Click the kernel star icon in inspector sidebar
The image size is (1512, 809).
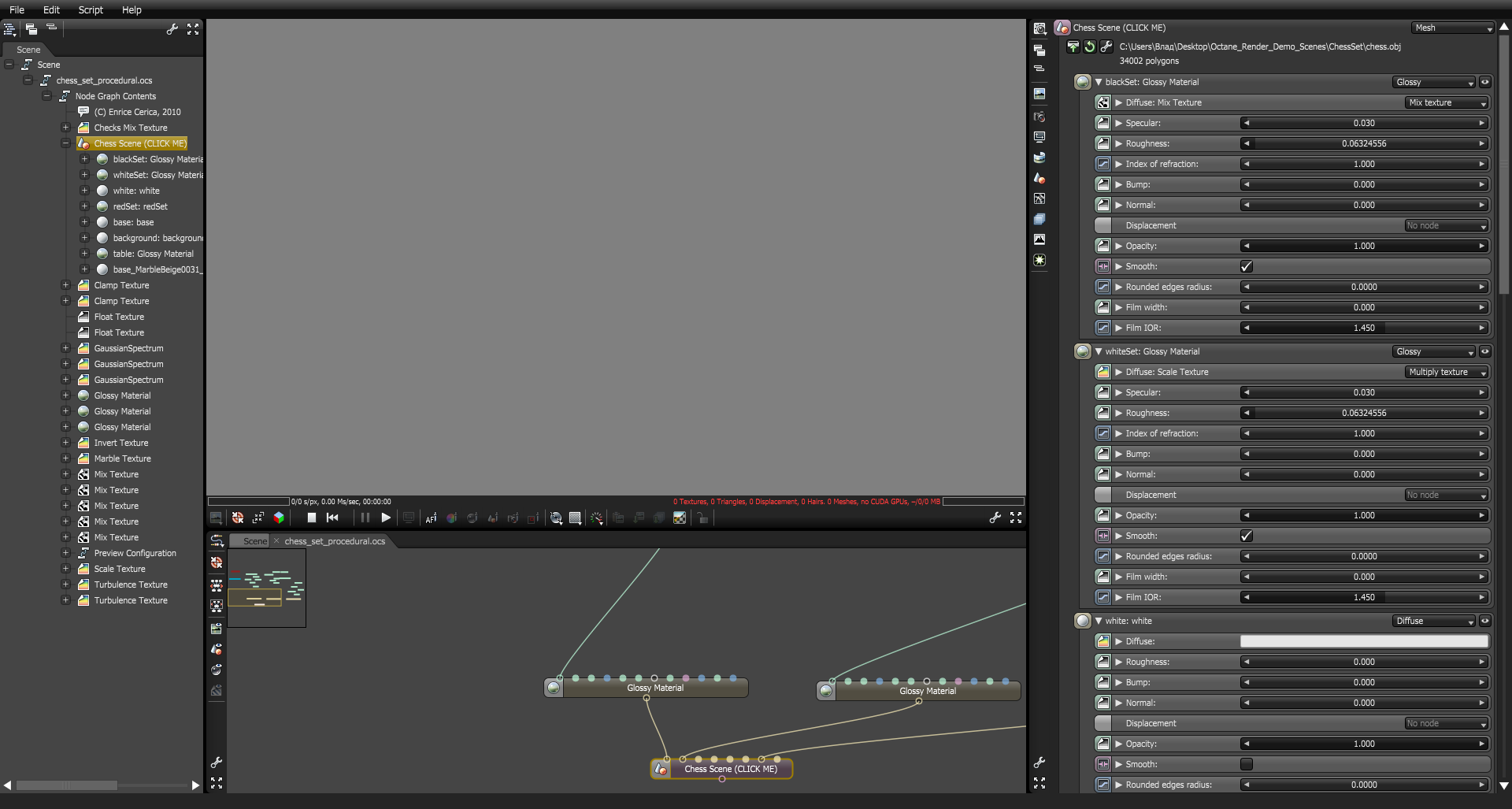1039,260
